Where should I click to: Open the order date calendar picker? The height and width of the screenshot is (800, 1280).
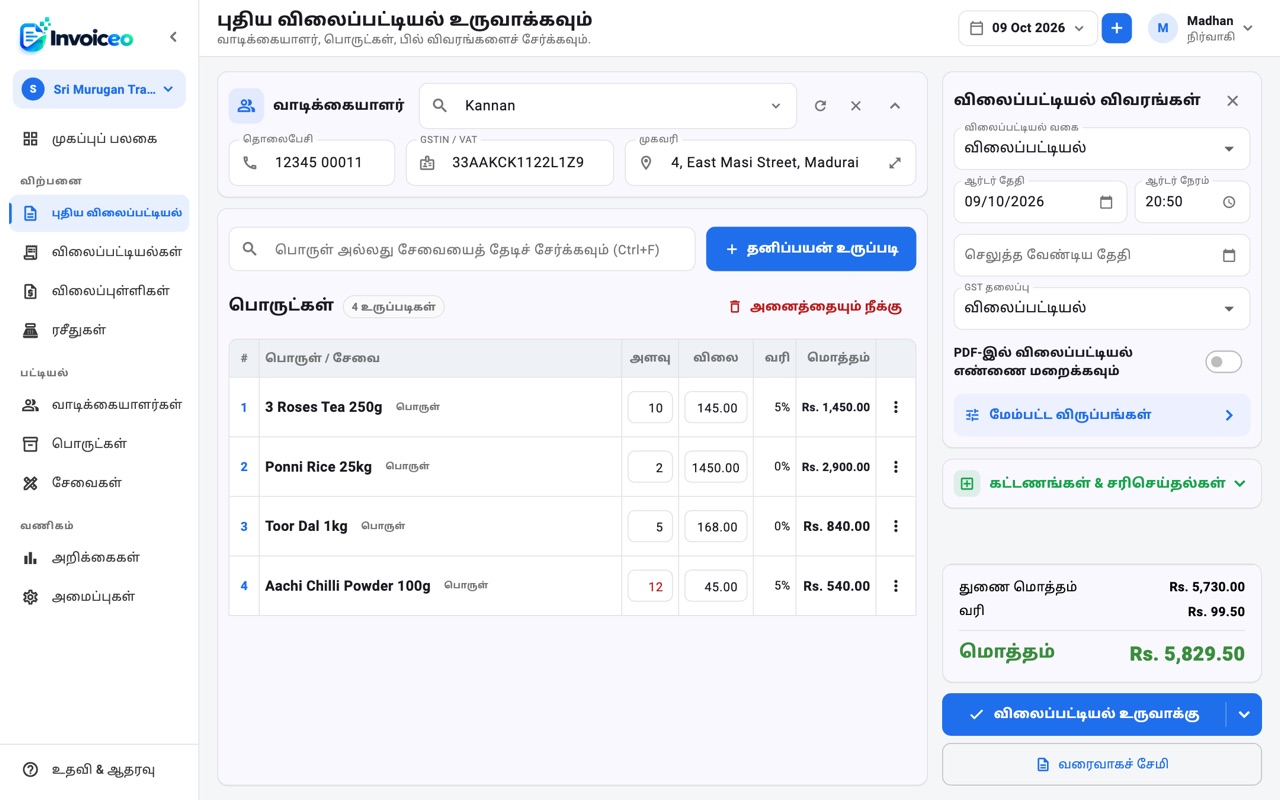pos(1106,202)
